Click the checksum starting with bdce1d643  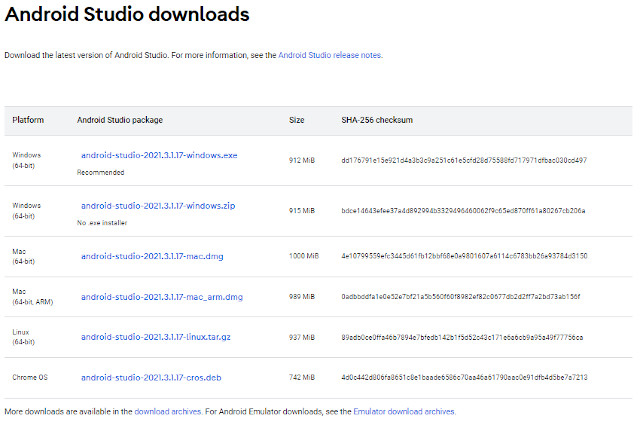[463, 211]
